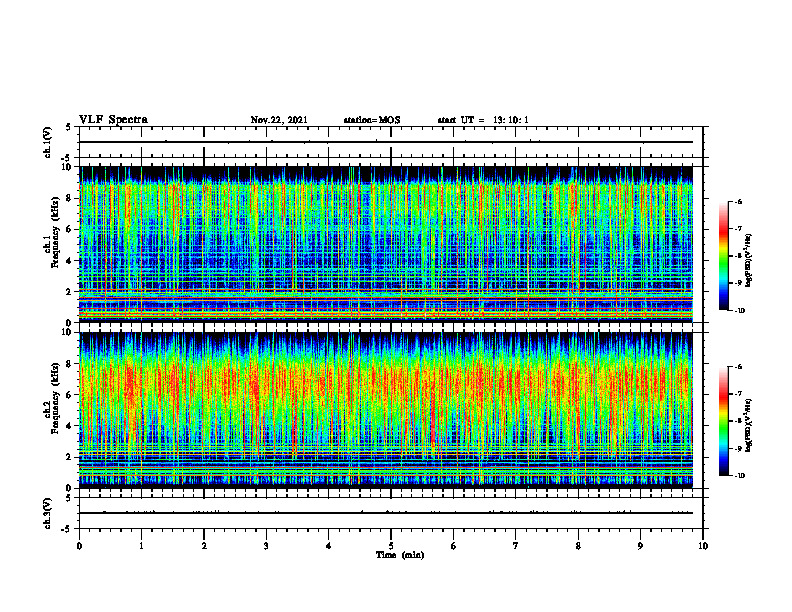792x612 pixels.
Task: Click time-axis tick label "6"
Action: [454, 546]
